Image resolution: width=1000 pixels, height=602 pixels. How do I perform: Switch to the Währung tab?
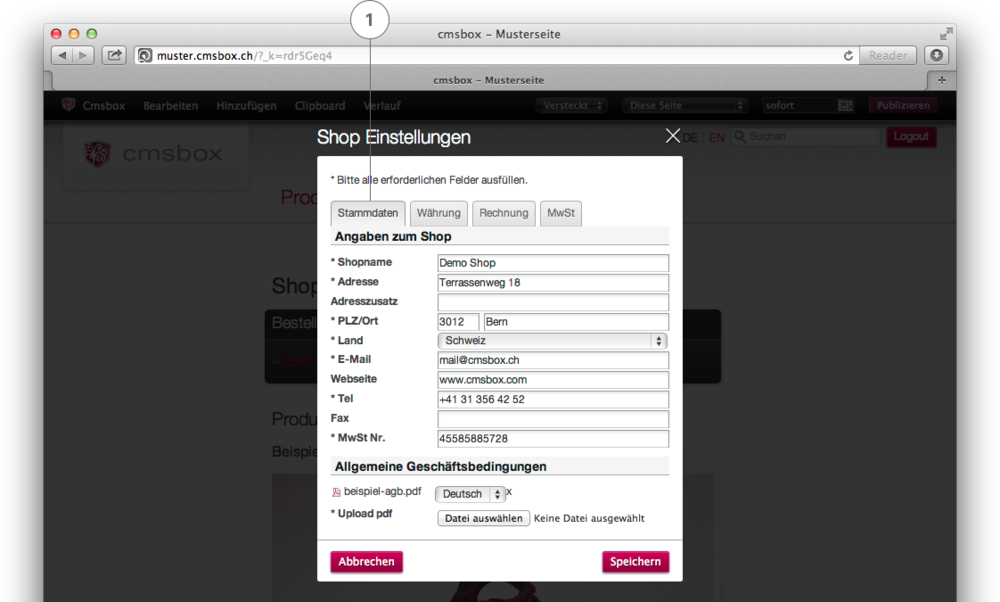coord(439,213)
